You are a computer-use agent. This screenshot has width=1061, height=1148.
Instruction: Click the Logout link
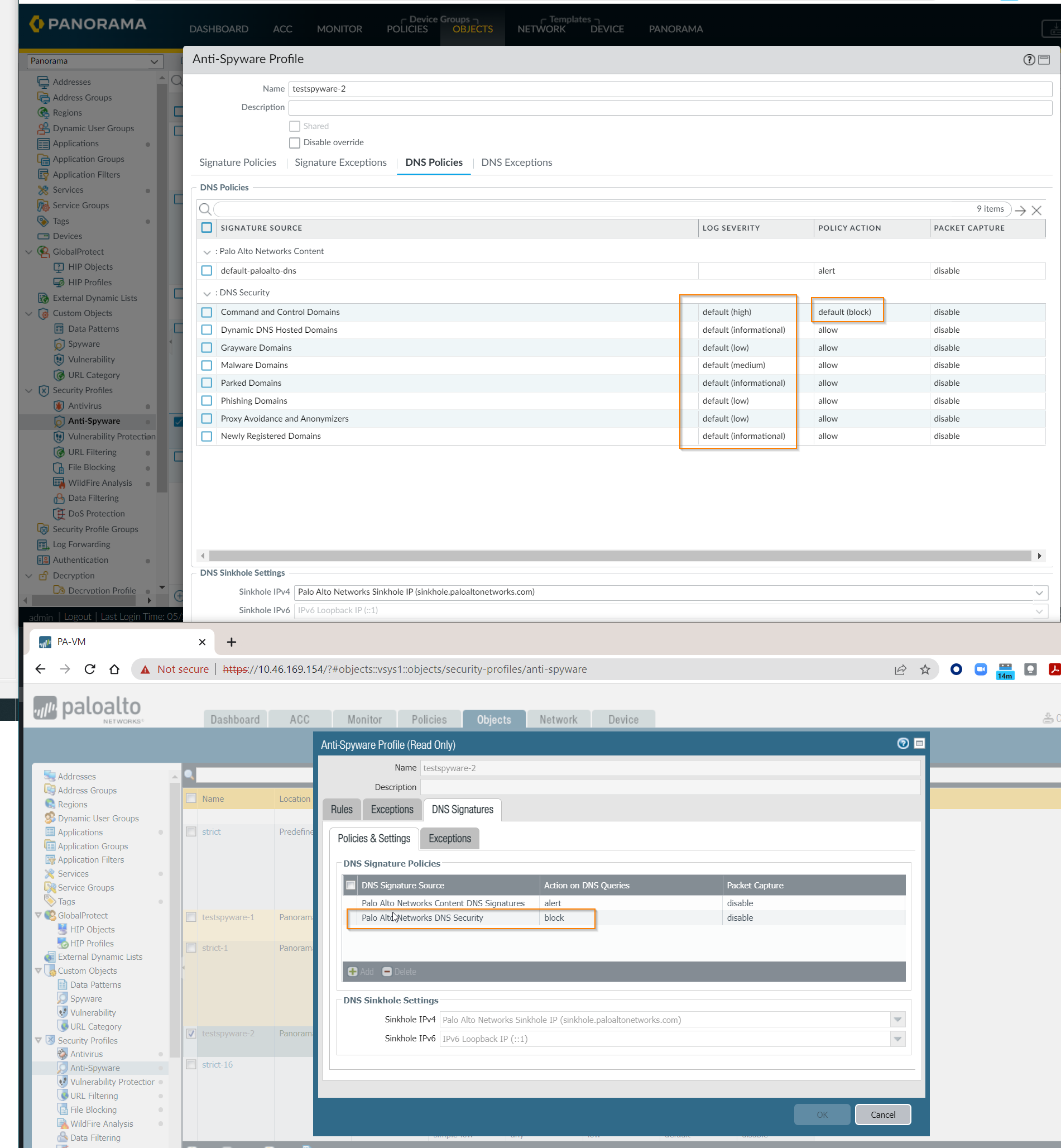(x=77, y=617)
